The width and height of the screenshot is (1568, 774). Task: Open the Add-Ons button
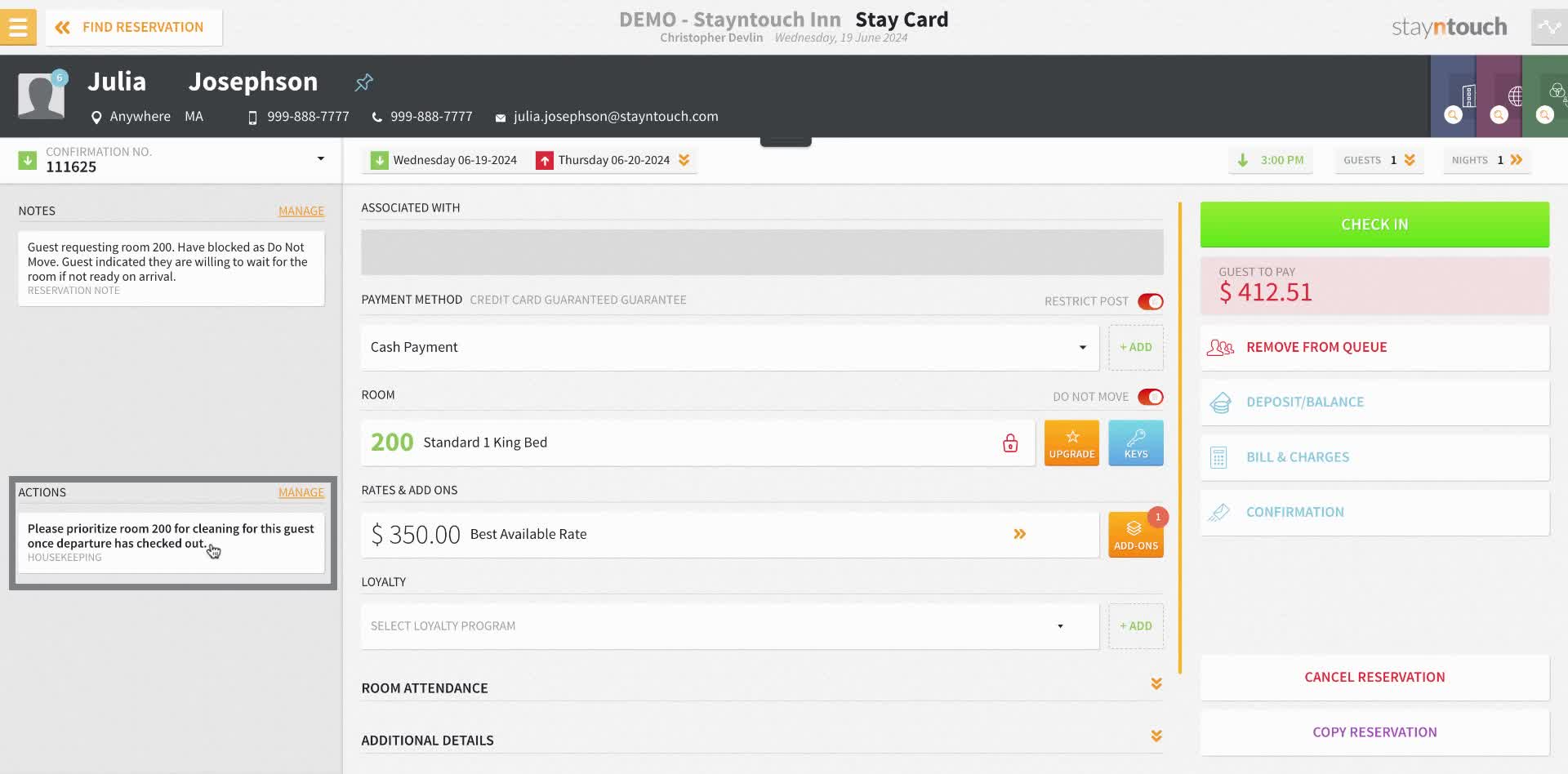pos(1136,535)
